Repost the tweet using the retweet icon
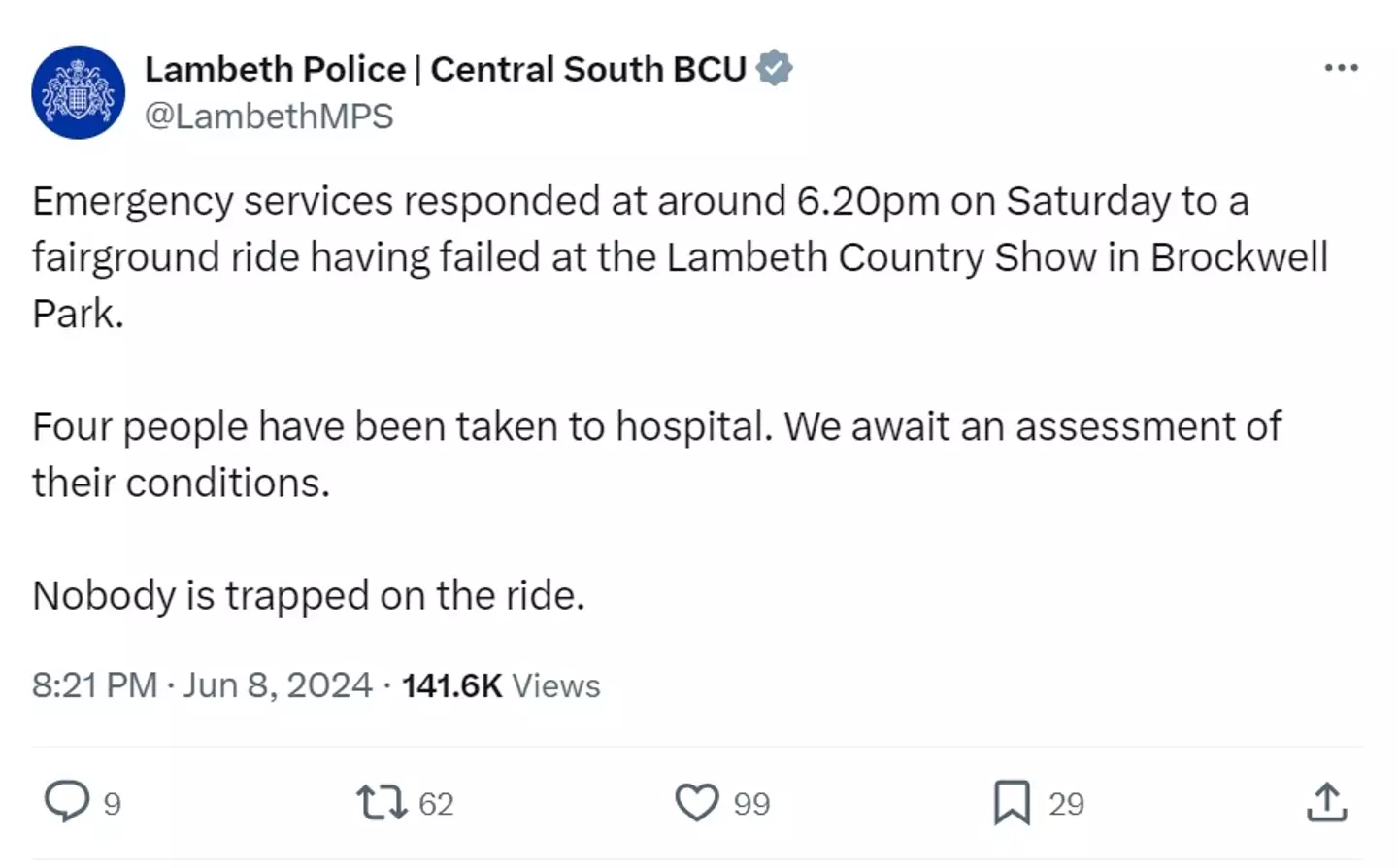This screenshot has width=1398, height=868. point(382,803)
